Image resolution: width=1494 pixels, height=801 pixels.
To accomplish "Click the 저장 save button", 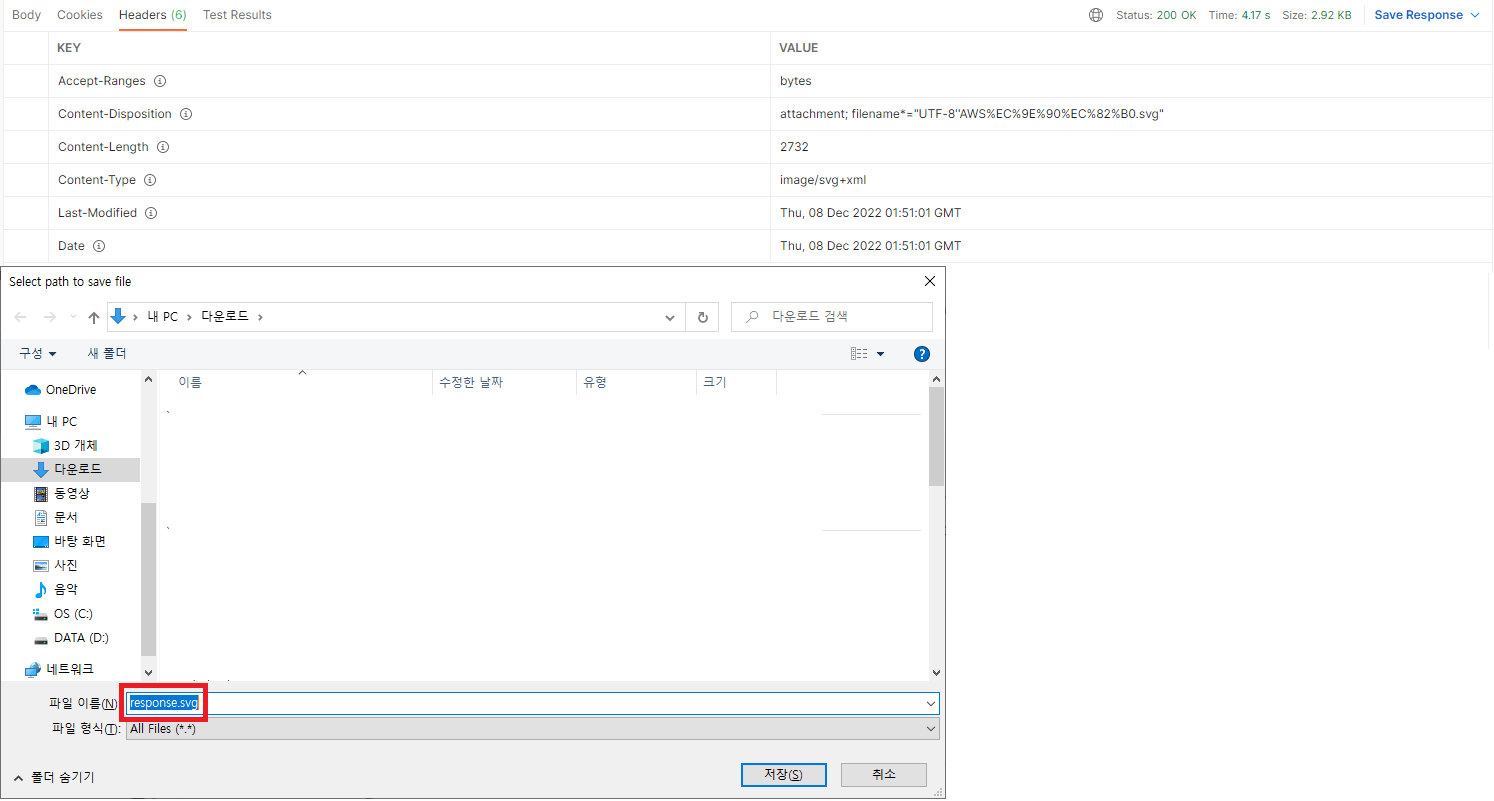I will click(783, 774).
